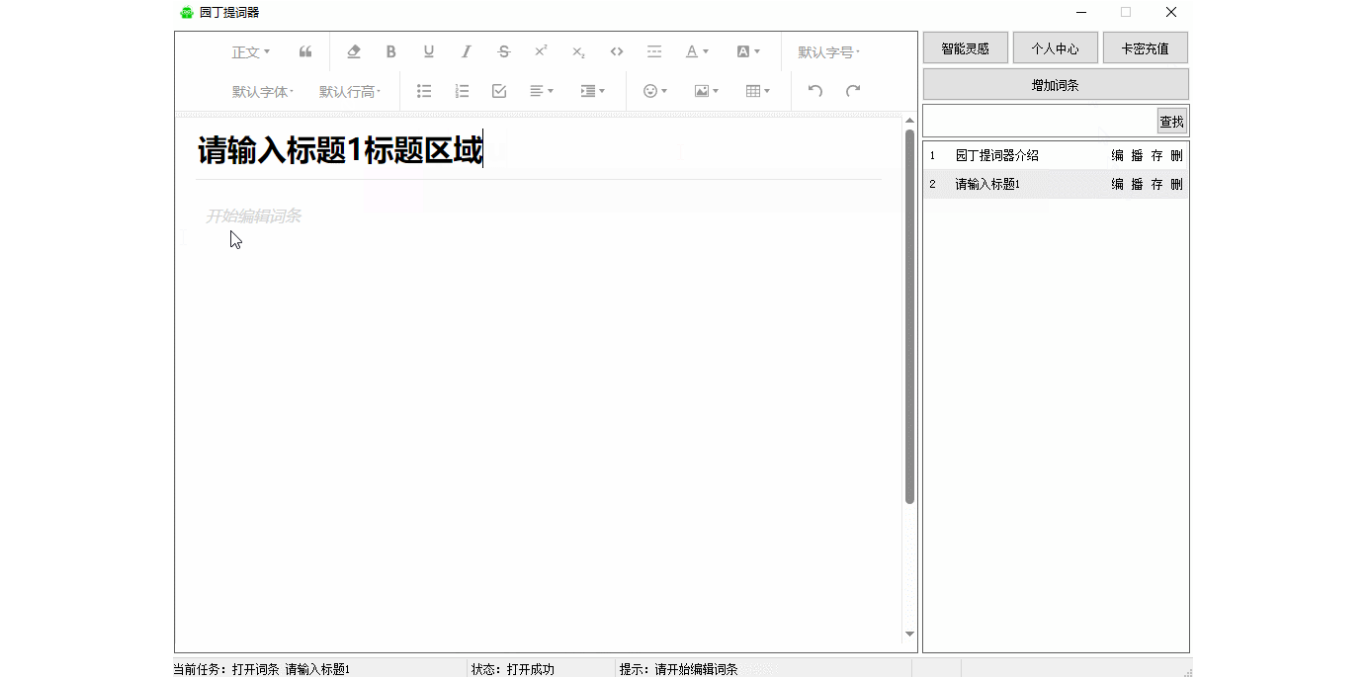Open the 个人中心 tab
Viewport: 1366px width, 683px height.
(x=1055, y=48)
